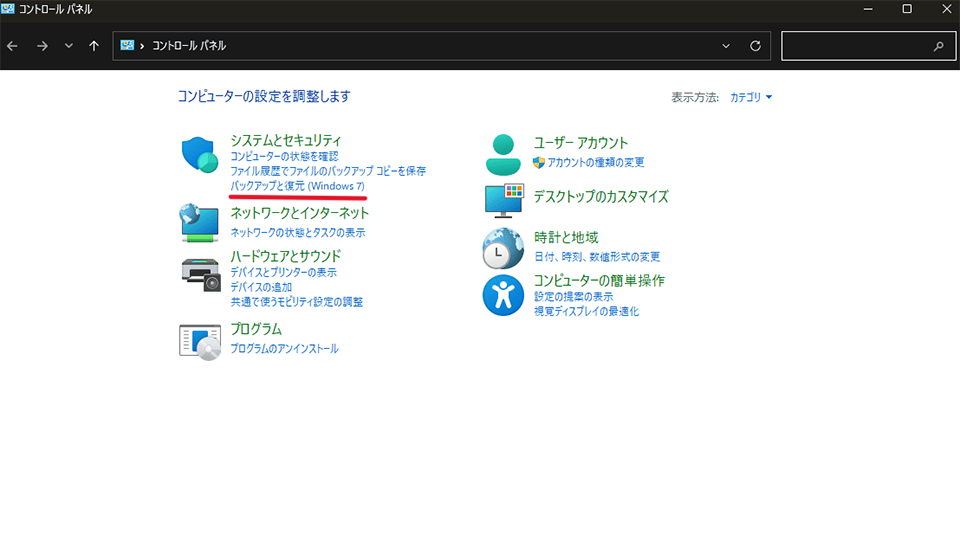Image resolution: width=960 pixels, height=535 pixels.
Task: Go back with the left arrow
Action: [x=12, y=46]
